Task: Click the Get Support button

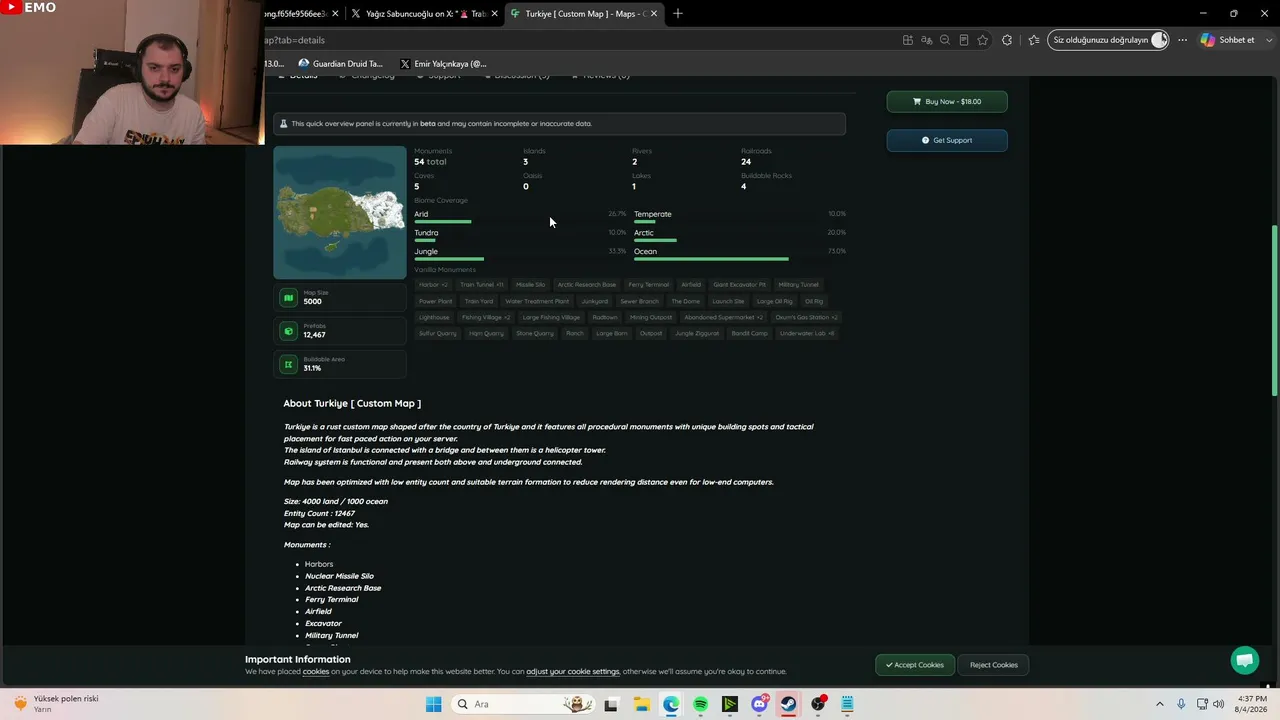Action: pyautogui.click(x=947, y=140)
